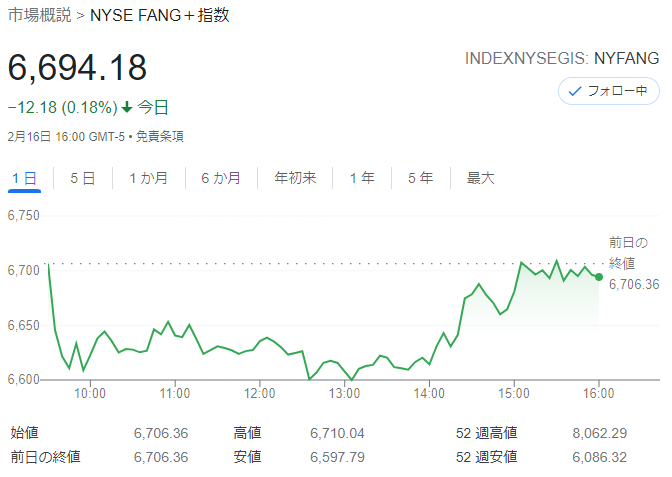Click the 6,750 price axis label
The height and width of the screenshot is (477, 672).
pos(24,215)
